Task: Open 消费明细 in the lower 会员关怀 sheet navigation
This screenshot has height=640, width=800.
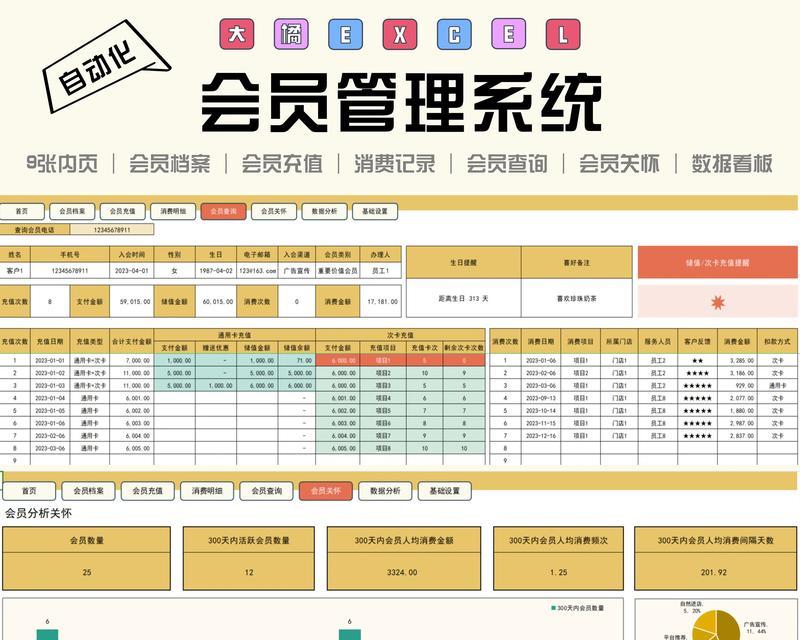Action: click(207, 491)
